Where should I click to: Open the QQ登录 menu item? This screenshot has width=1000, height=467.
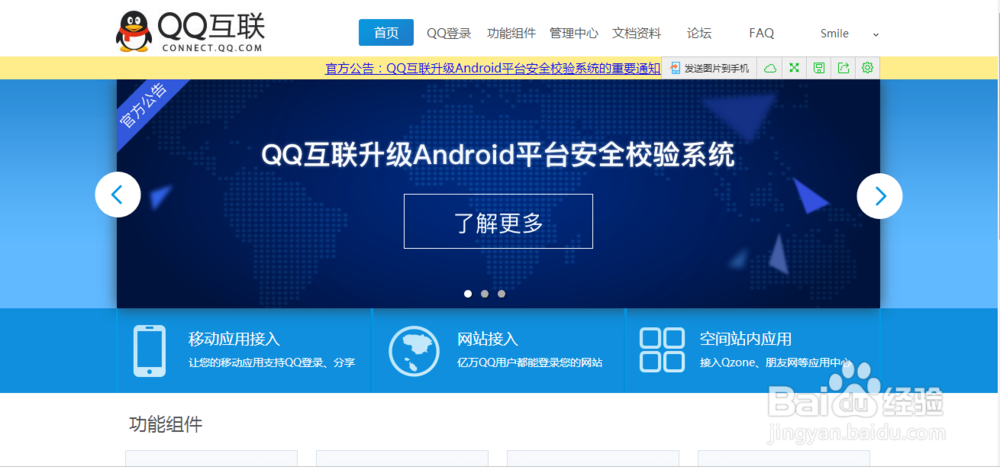pos(449,33)
